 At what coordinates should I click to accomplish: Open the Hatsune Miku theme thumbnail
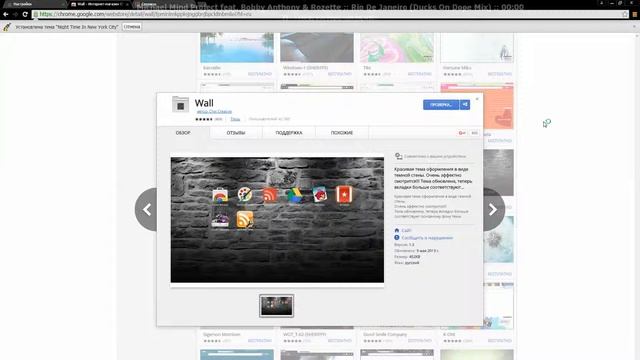(477, 48)
